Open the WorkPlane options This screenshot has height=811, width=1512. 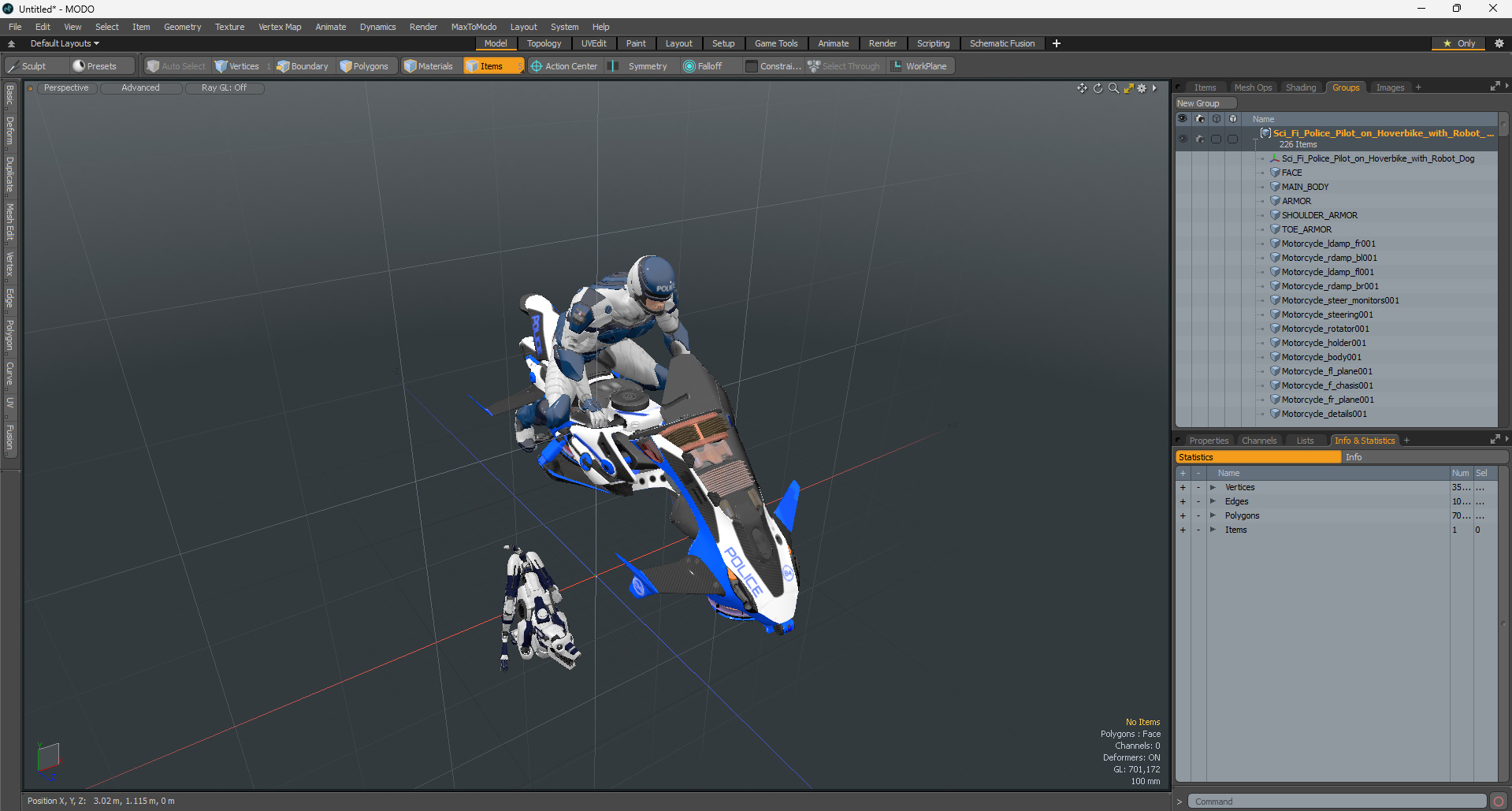point(919,66)
